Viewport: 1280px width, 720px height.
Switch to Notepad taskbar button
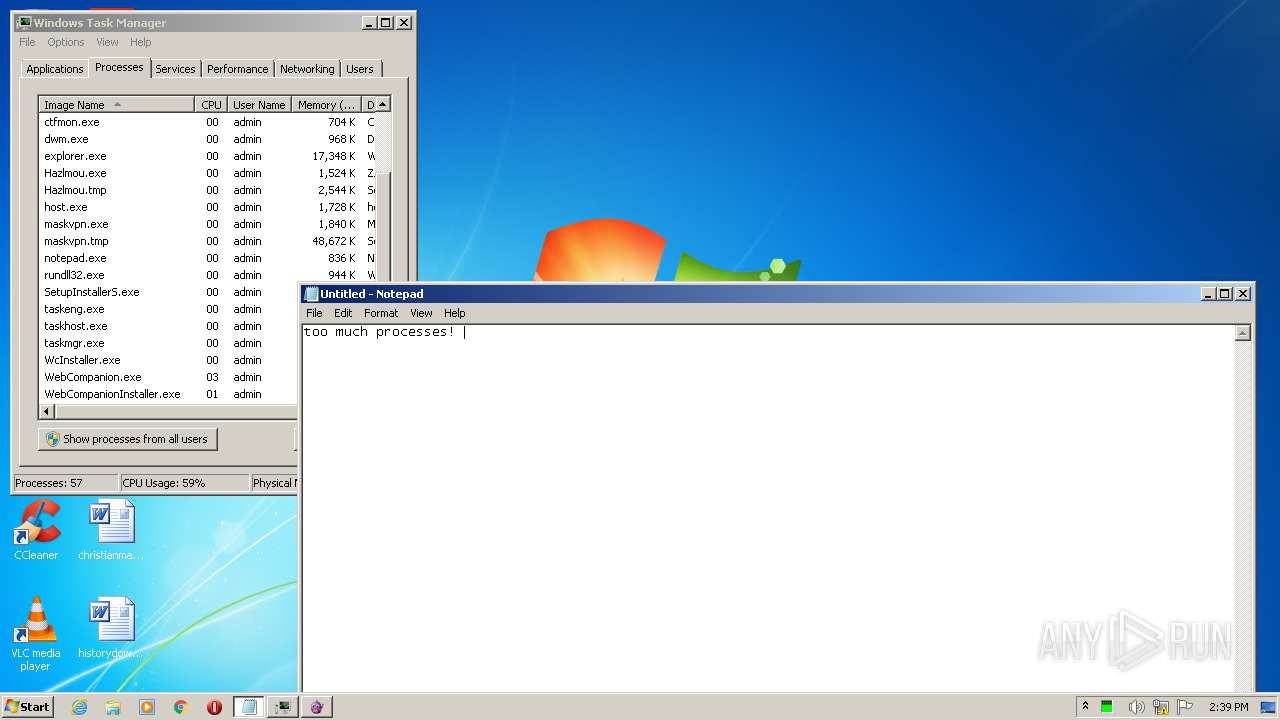click(x=249, y=707)
